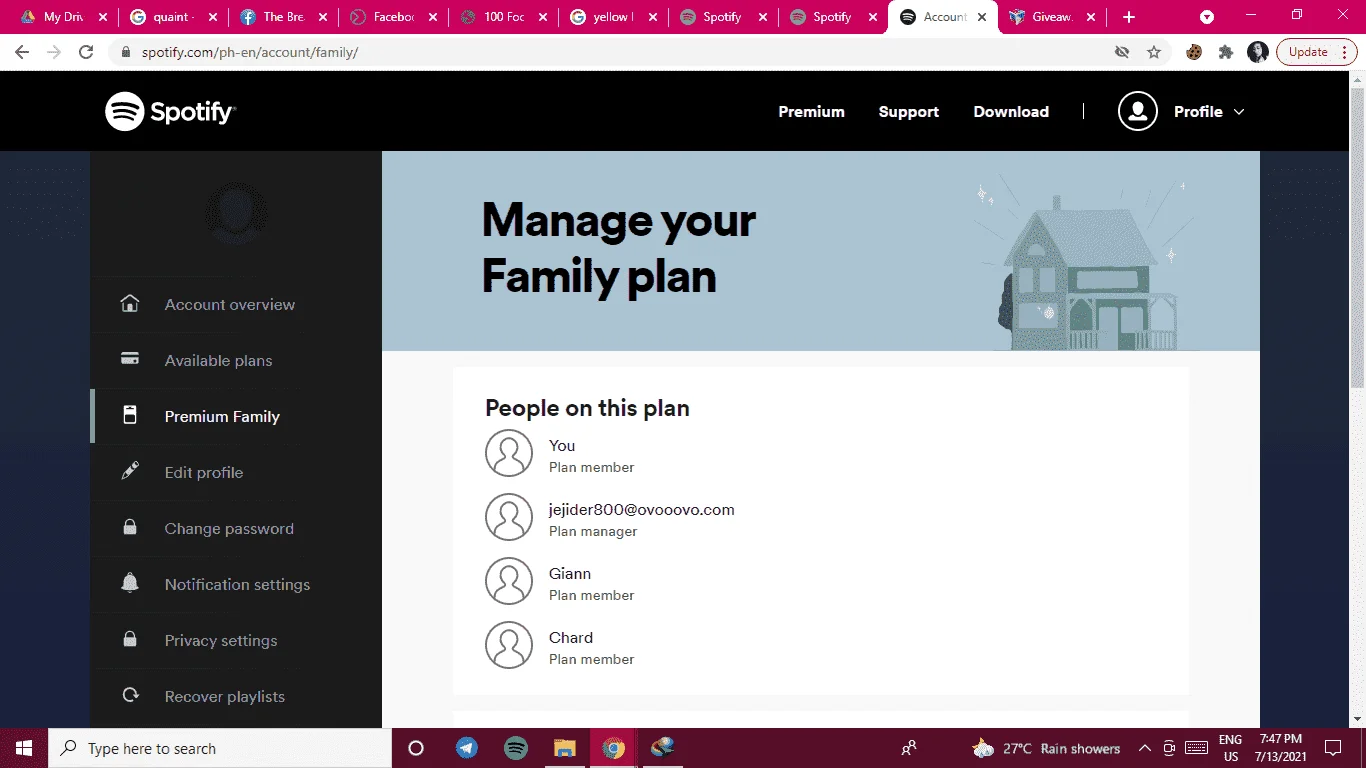This screenshot has width=1366, height=768.
Task: Open Change password in sidebar
Action: coord(229,528)
